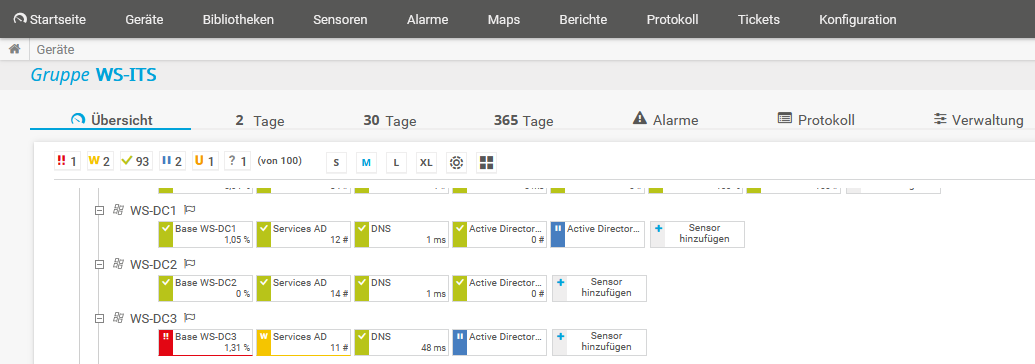Select the M view size
Screen dimensions: 1035x364
tap(366, 163)
